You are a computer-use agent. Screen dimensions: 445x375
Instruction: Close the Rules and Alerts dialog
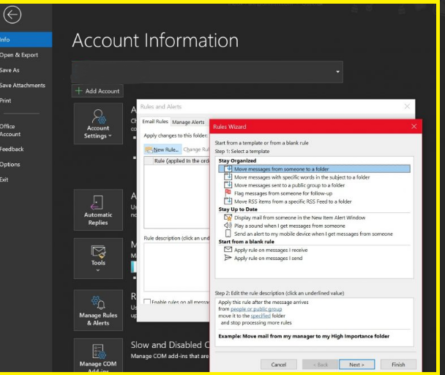click(x=407, y=106)
